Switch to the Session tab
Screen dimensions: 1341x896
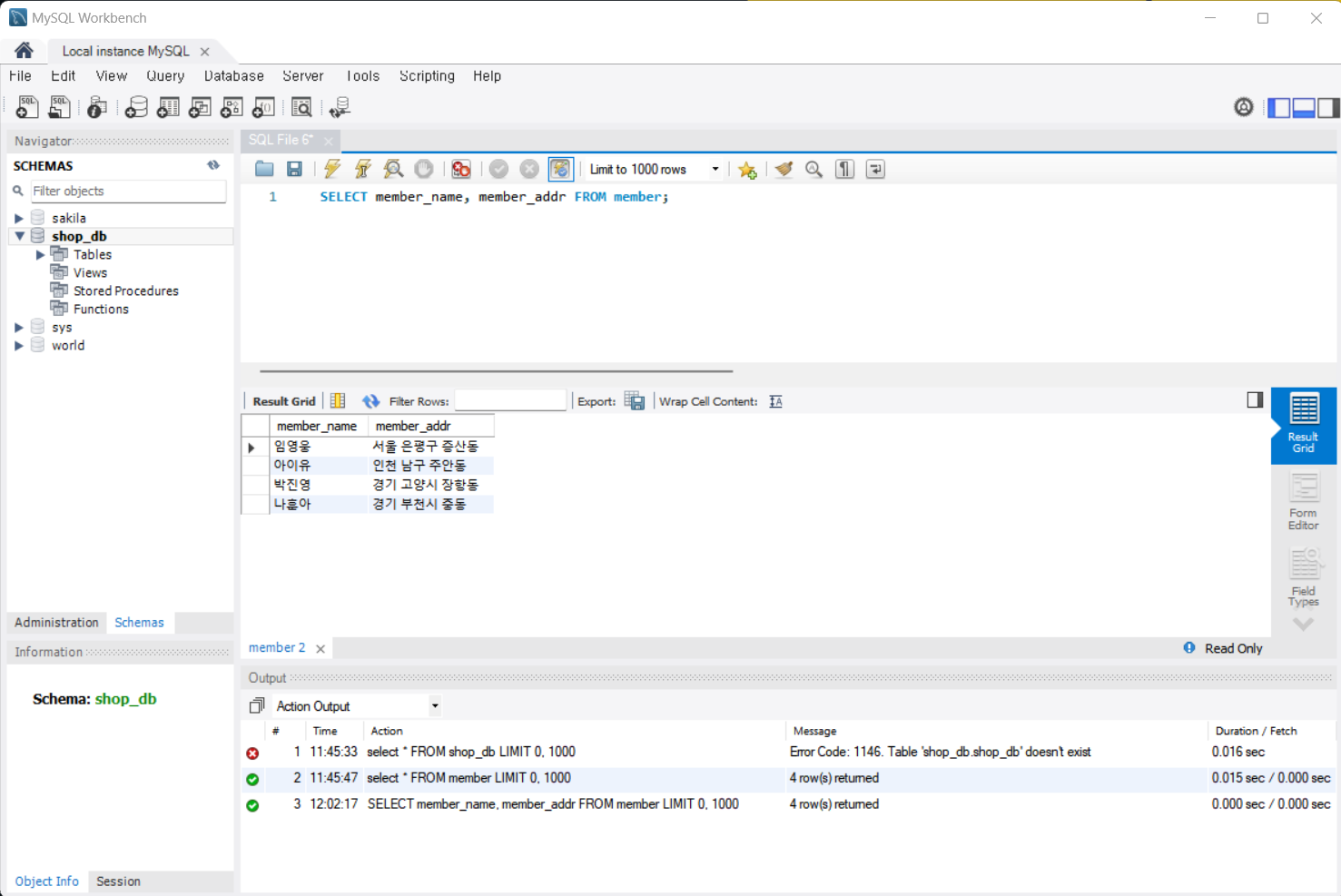[x=118, y=881]
